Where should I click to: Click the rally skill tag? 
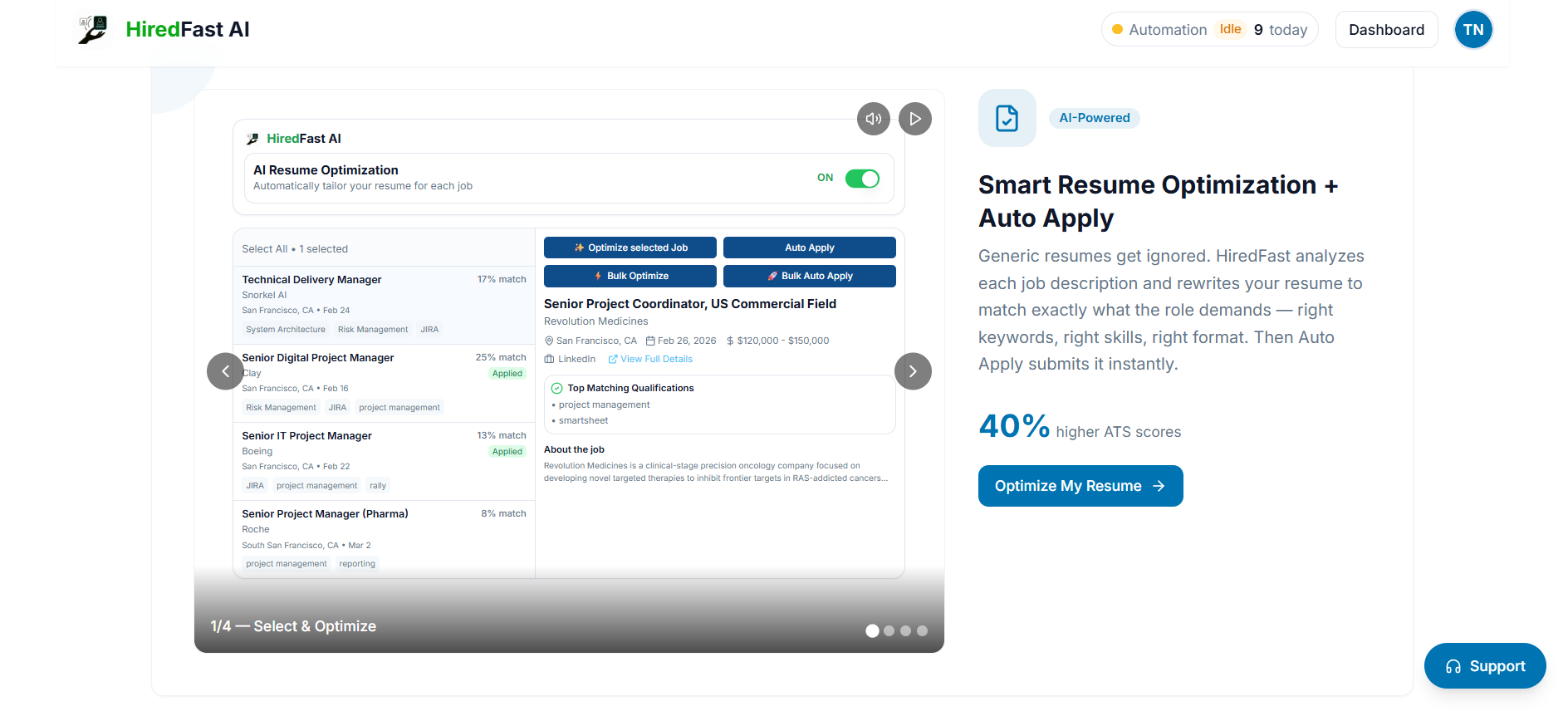coord(378,486)
